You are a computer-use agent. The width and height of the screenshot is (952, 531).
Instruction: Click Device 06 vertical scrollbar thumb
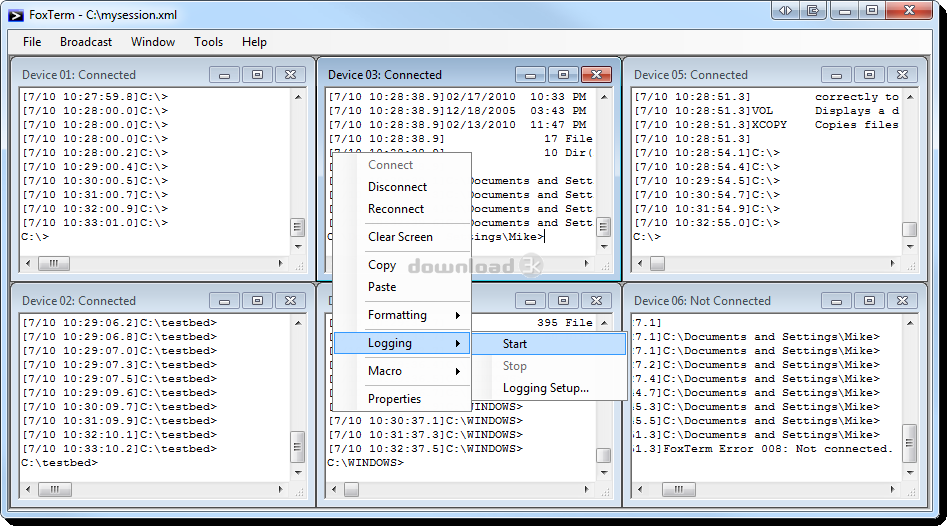(910, 443)
